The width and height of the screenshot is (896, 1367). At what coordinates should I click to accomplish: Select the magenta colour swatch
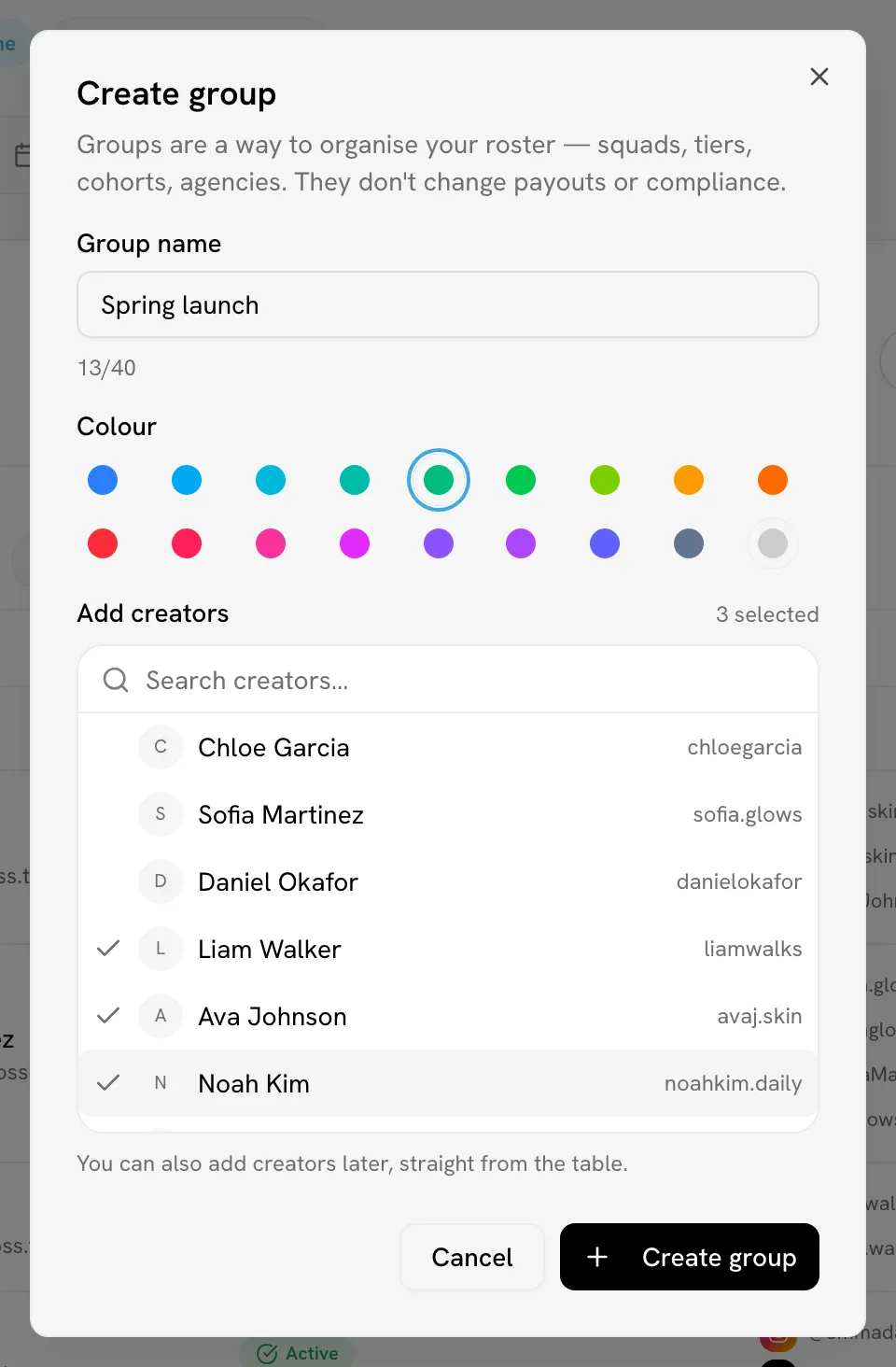[x=355, y=543]
